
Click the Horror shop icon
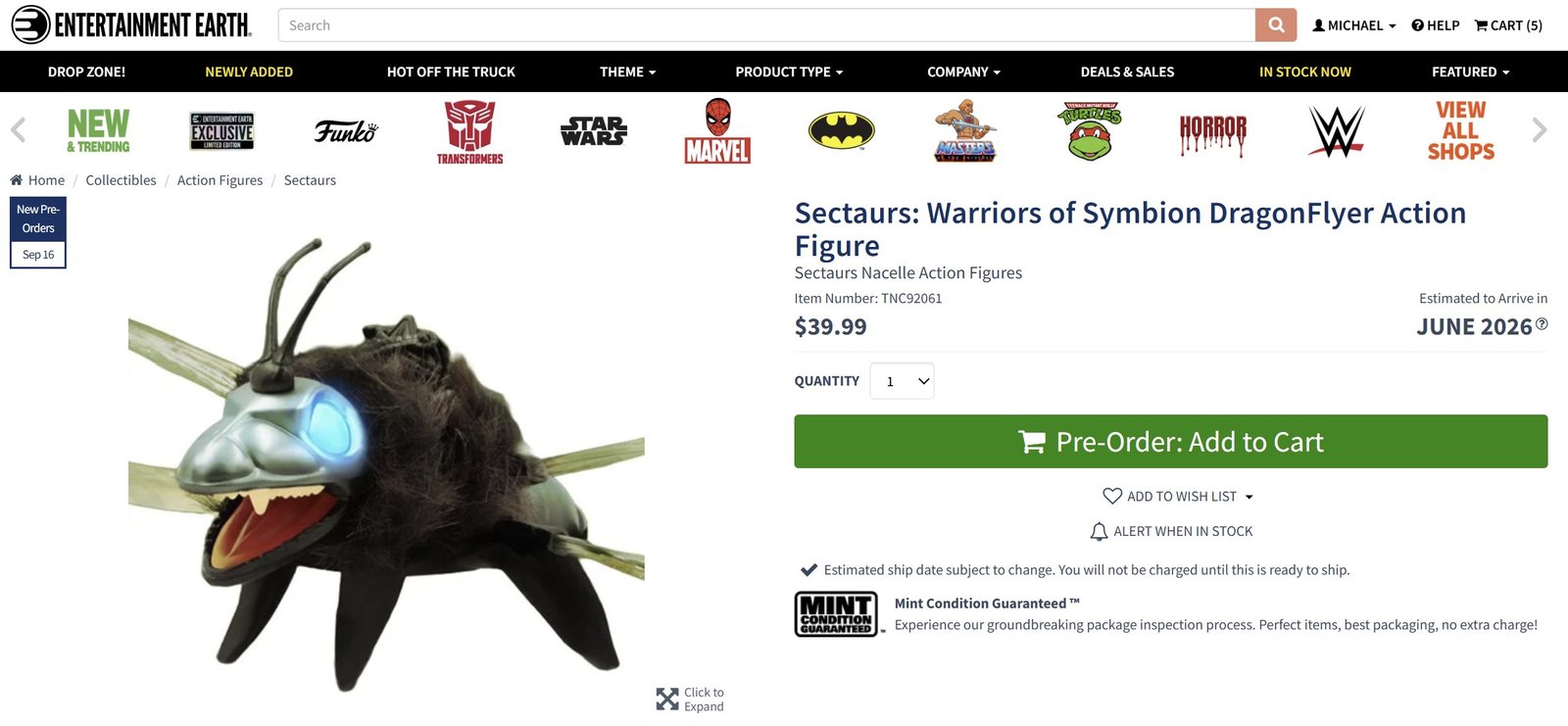1212,130
